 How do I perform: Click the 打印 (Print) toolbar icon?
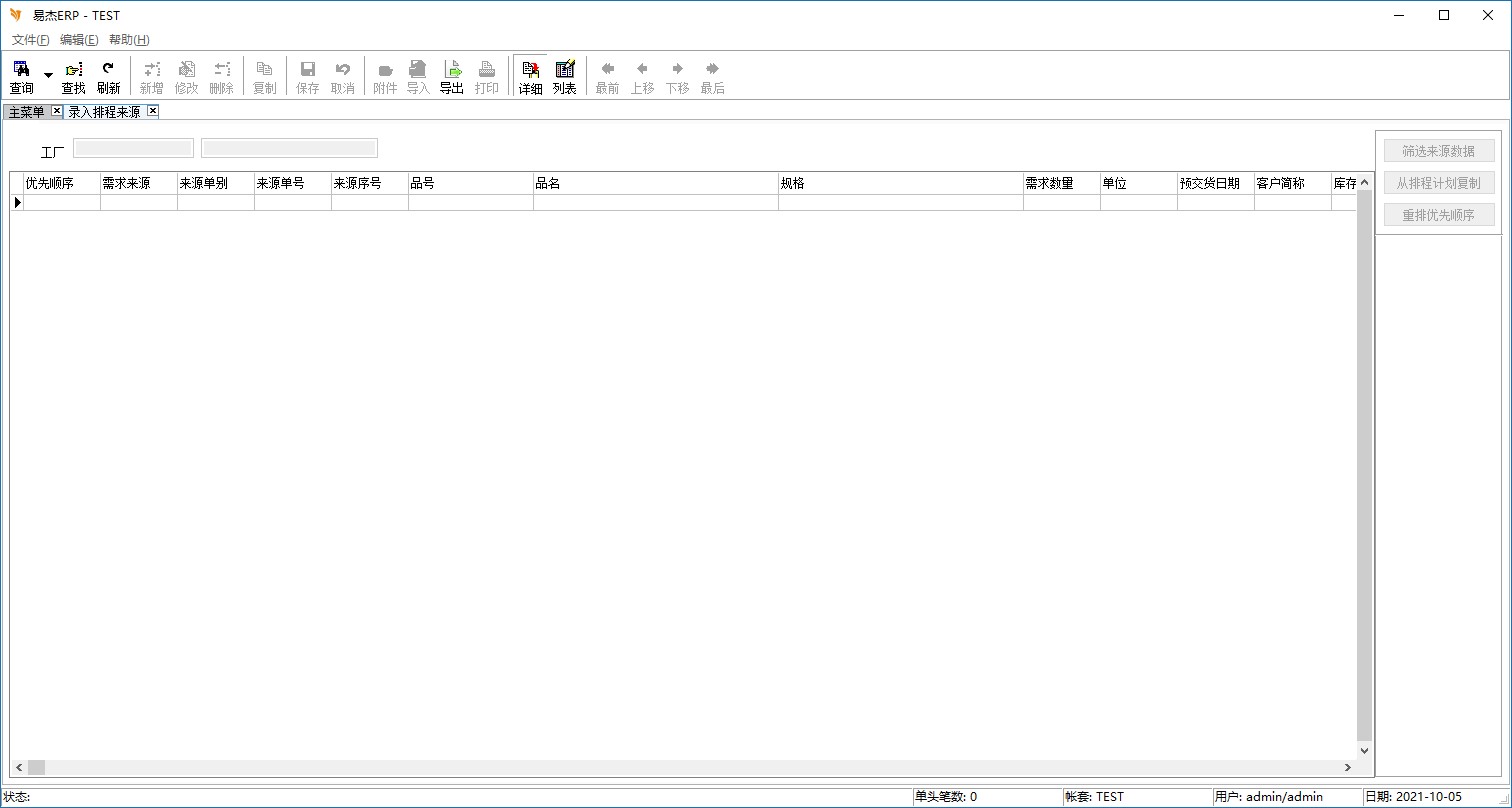click(487, 77)
